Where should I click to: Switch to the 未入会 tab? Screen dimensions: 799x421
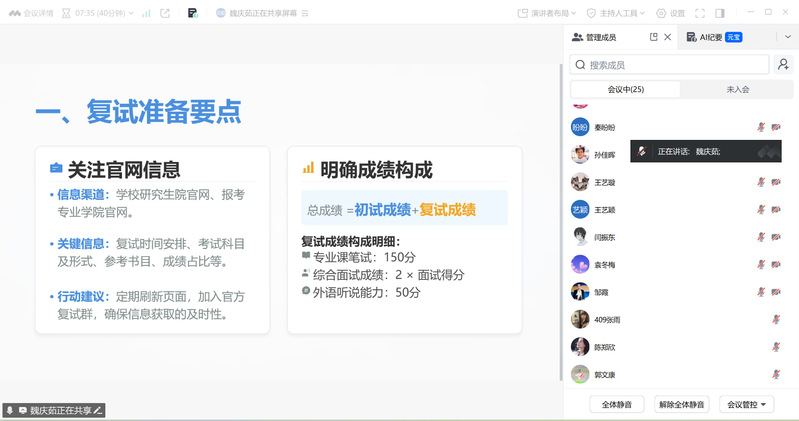pyautogui.click(x=737, y=89)
